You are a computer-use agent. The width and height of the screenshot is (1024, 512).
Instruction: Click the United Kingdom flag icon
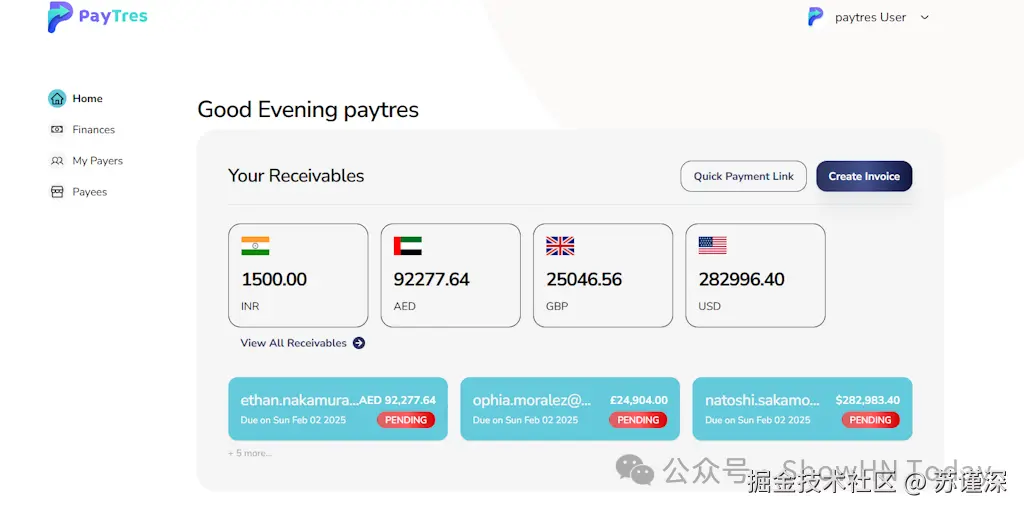point(560,245)
